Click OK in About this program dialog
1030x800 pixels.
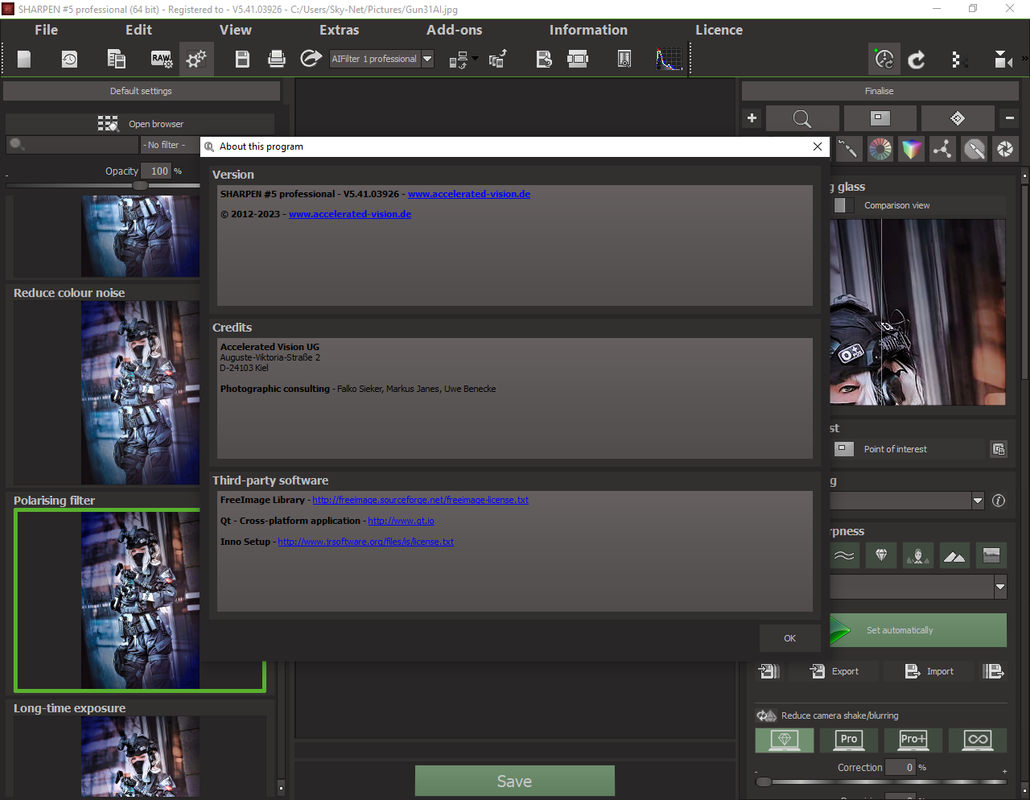point(790,638)
